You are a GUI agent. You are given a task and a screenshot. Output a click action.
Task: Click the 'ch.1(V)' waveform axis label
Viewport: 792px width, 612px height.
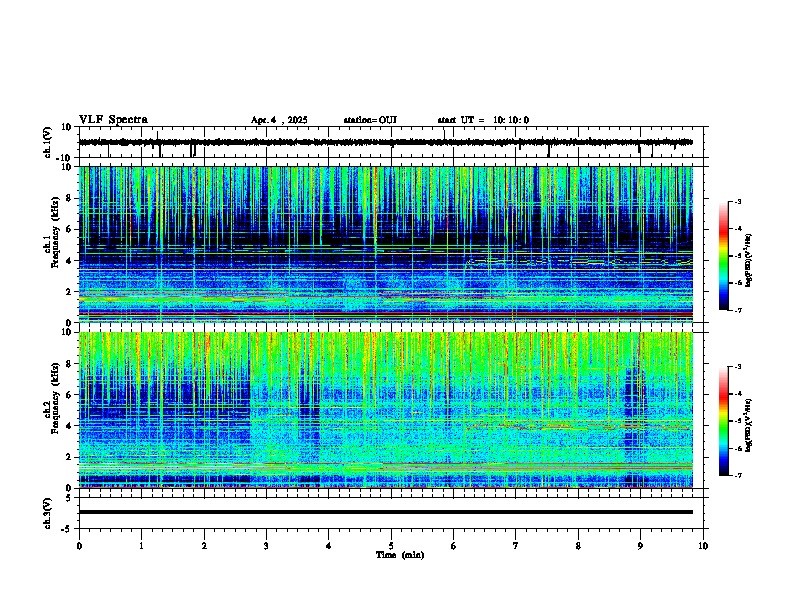[x=48, y=142]
